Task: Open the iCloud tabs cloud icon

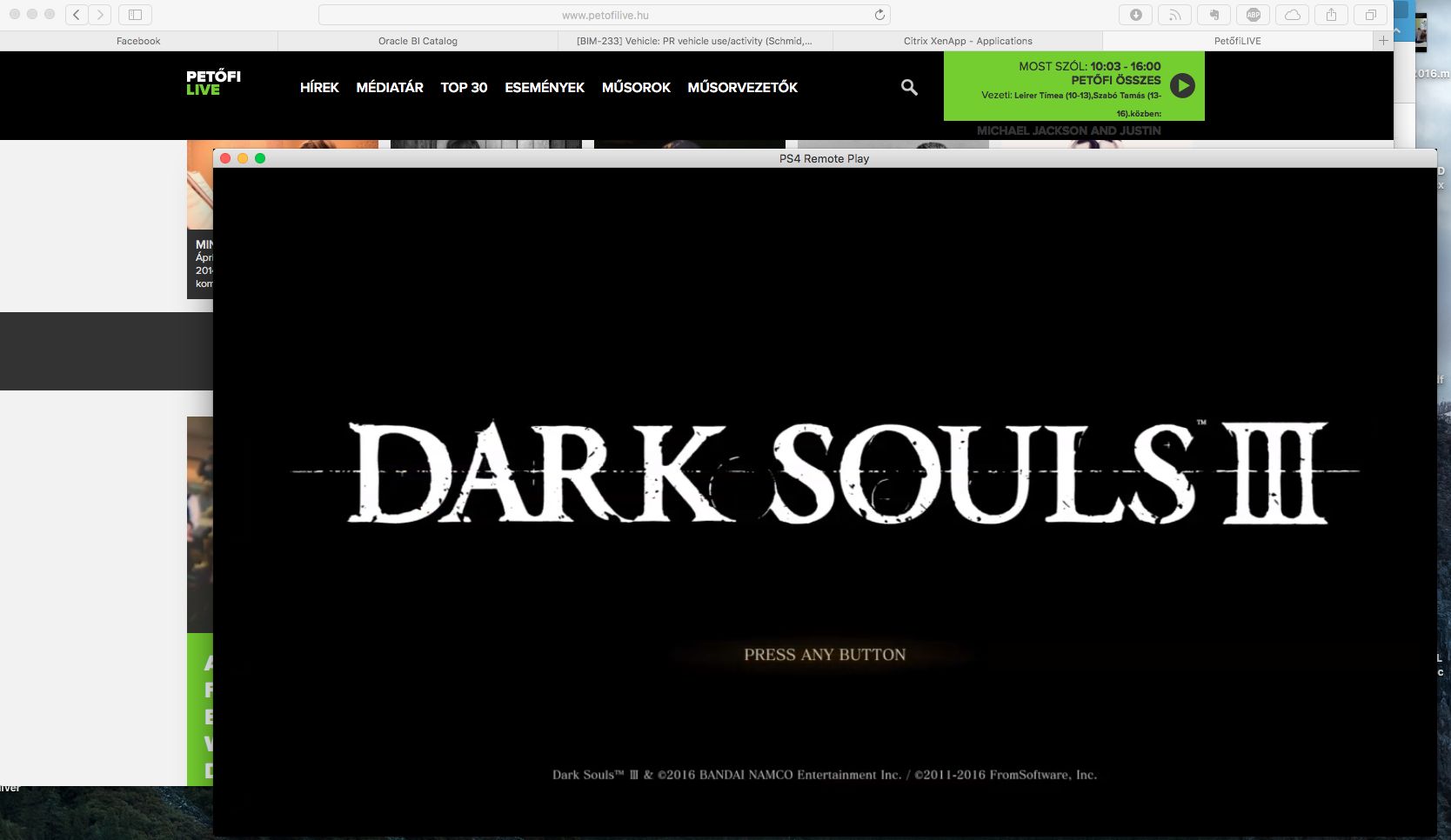Action: tap(1293, 15)
